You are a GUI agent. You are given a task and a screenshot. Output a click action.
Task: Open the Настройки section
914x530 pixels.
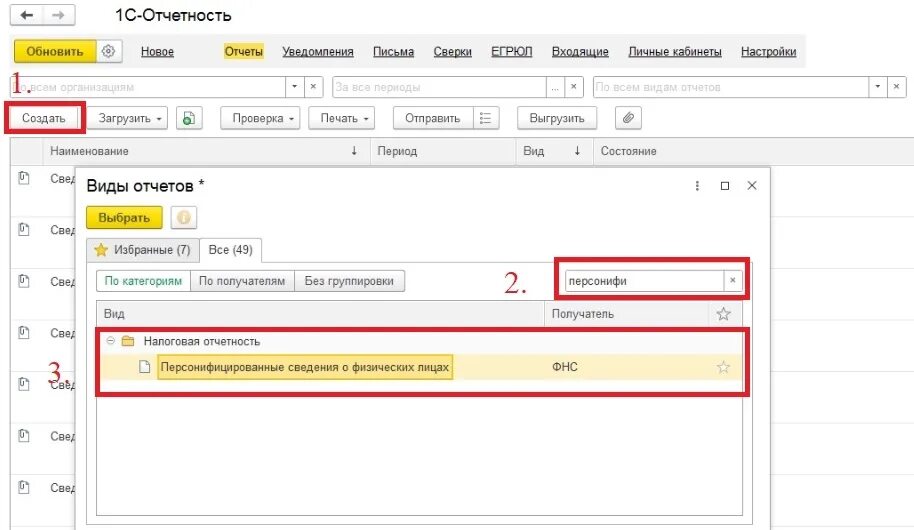768,52
